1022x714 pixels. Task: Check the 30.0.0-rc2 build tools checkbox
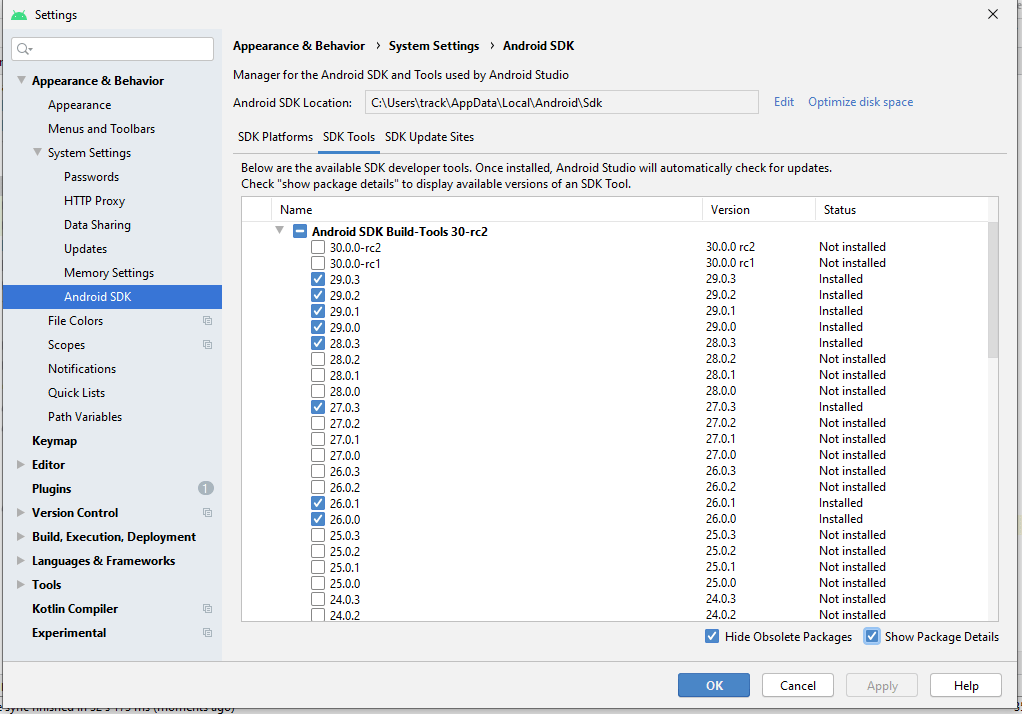pos(318,247)
